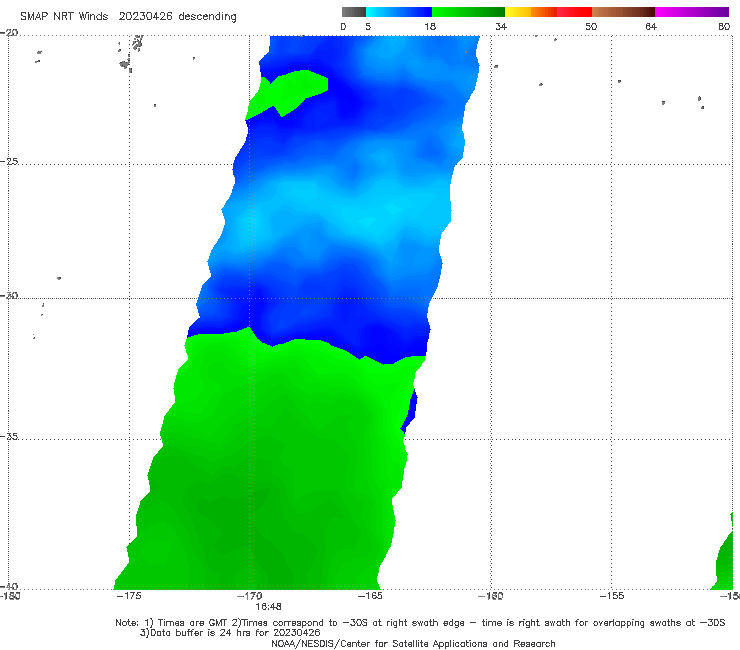Click the green segment of the color bar

468,12
